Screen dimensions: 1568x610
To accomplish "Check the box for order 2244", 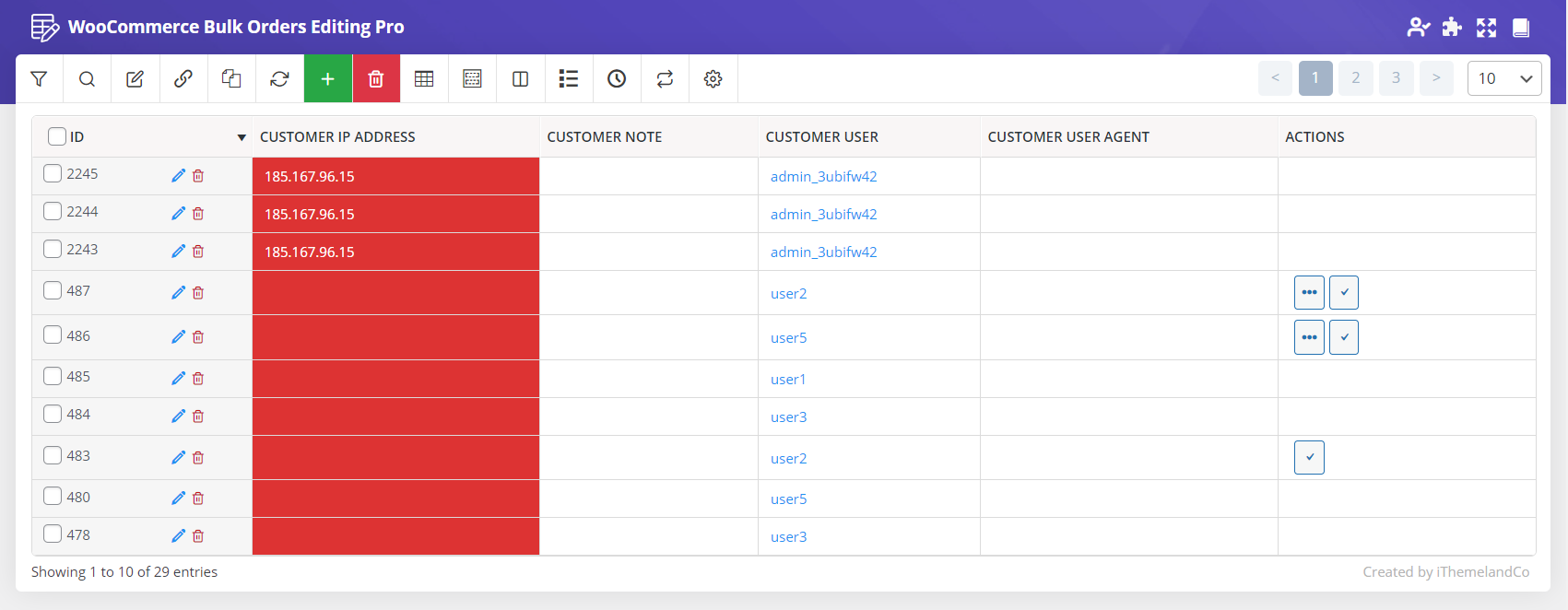I will click(53, 211).
